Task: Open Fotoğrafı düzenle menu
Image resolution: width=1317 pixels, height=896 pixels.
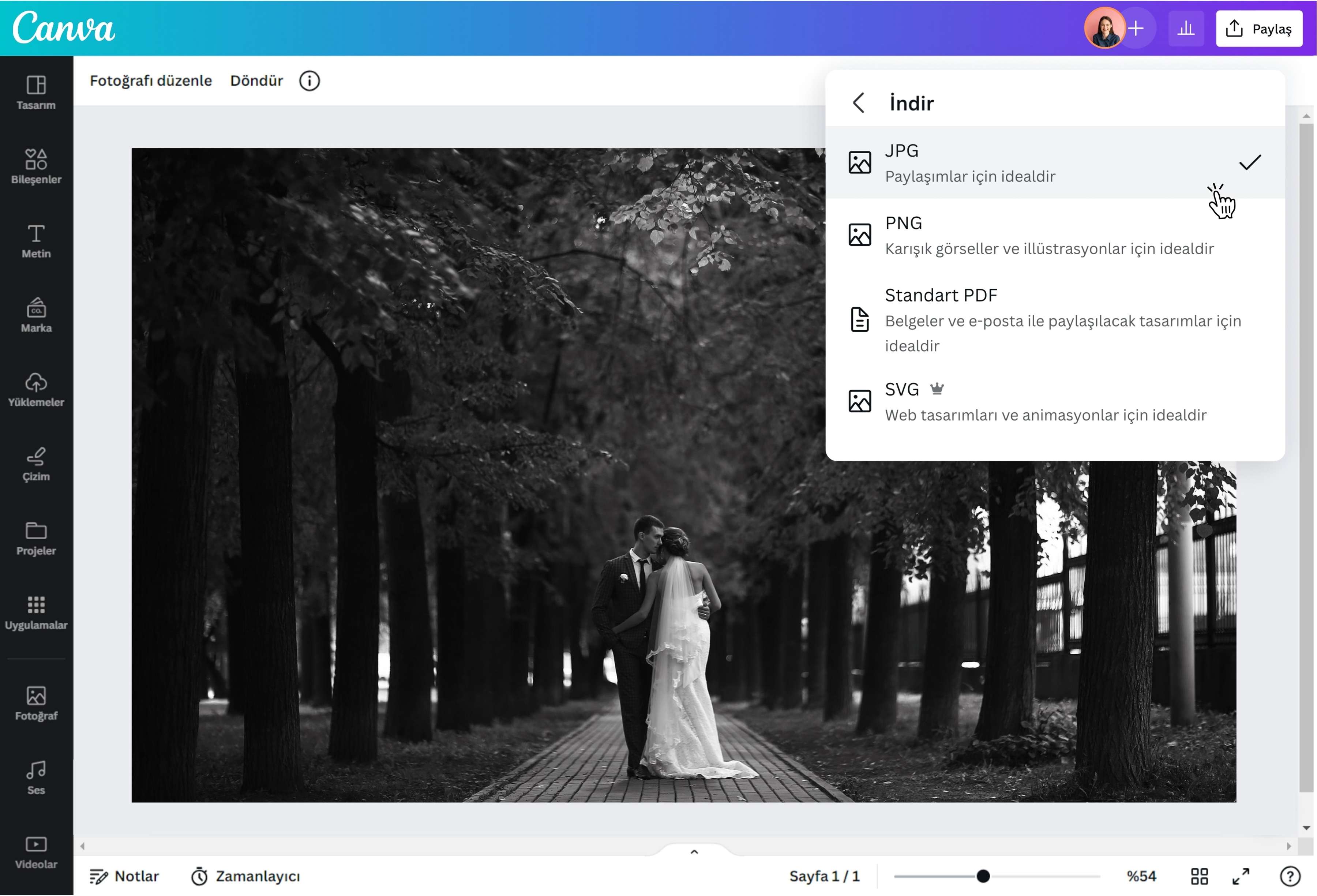Action: click(151, 80)
